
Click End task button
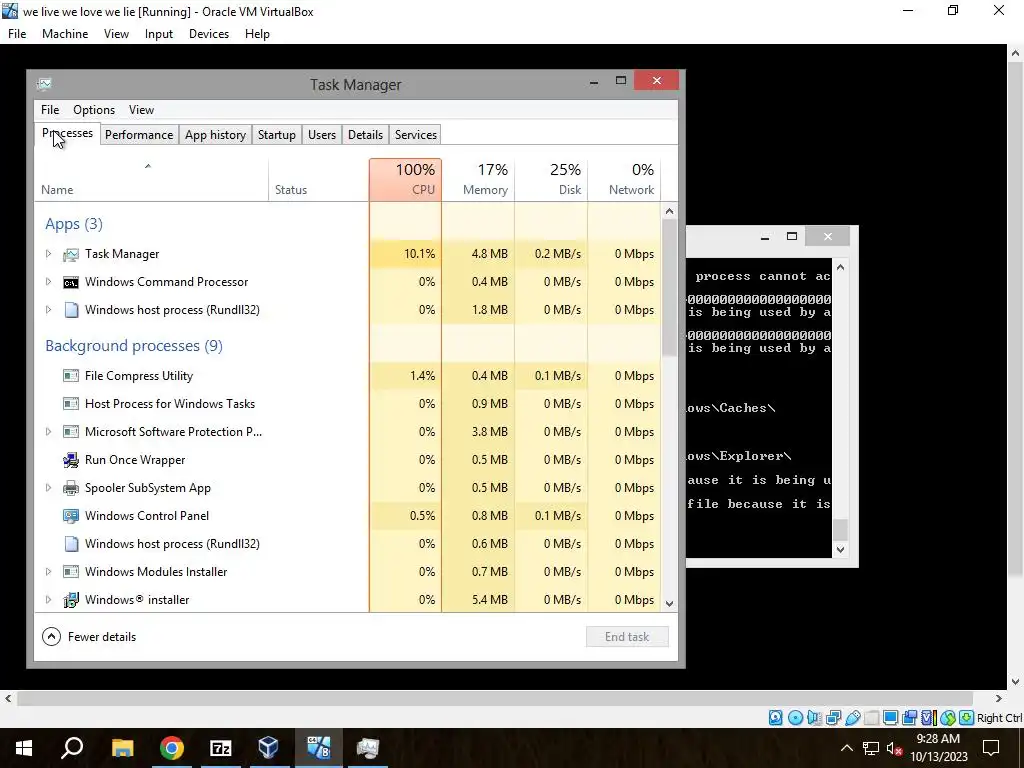coord(627,637)
